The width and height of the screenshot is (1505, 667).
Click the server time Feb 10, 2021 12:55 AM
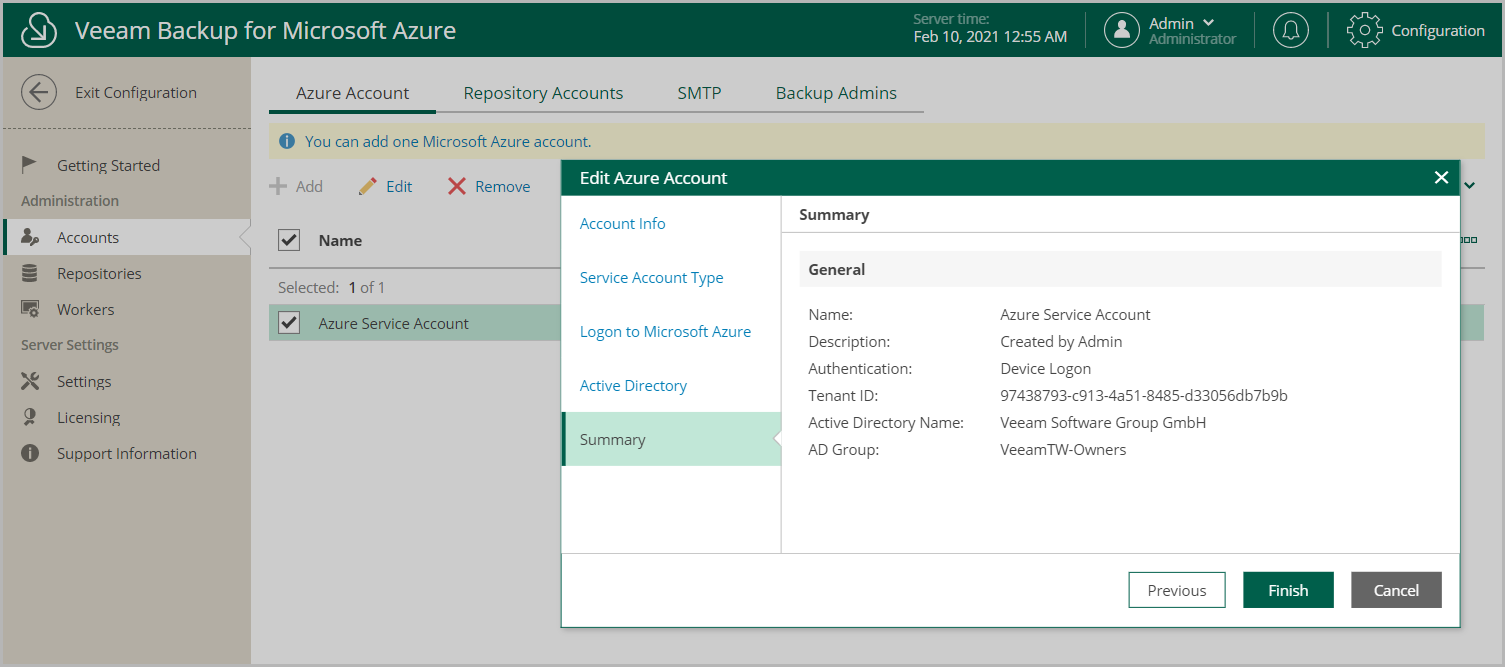tap(990, 37)
